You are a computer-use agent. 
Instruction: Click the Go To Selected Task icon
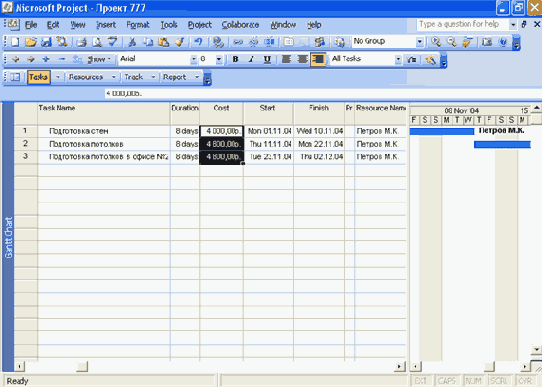point(467,42)
